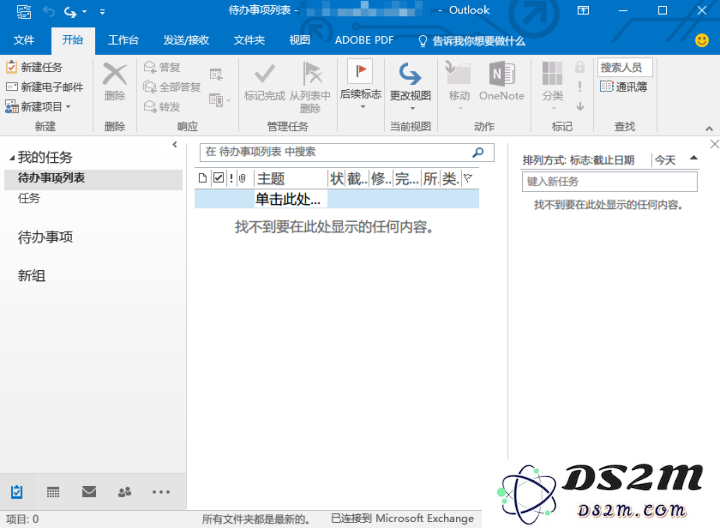Click the 告诉我你想要做什么 box
The height and width of the screenshot is (528, 720).
pyautogui.click(x=472, y=41)
